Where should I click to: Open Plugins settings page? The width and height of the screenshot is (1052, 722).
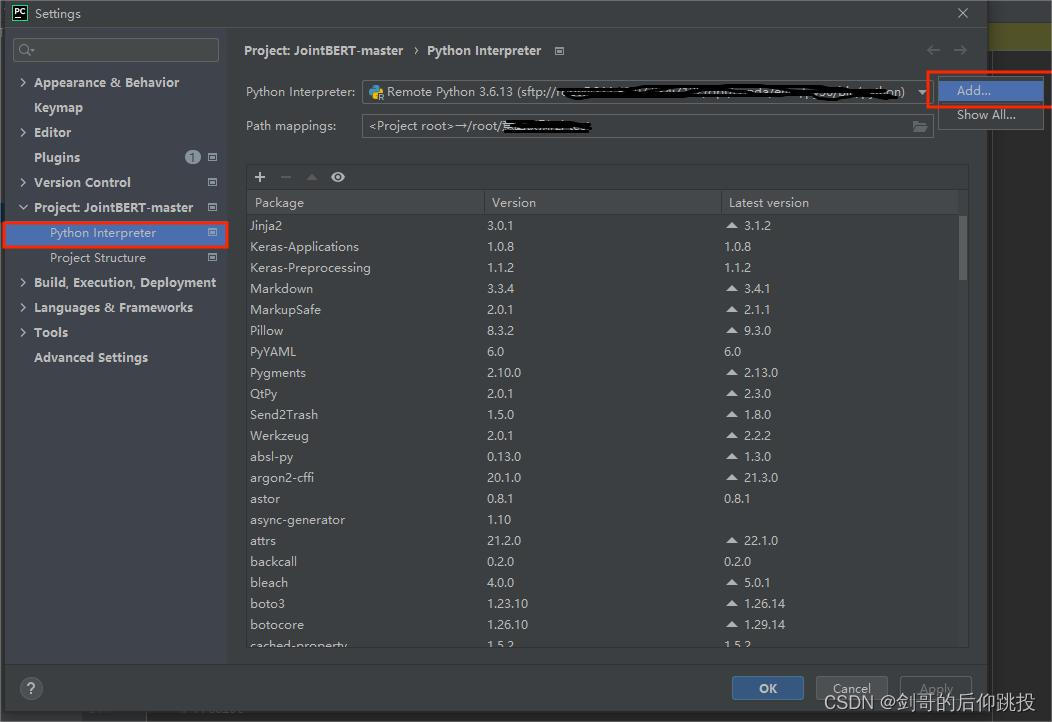point(57,157)
